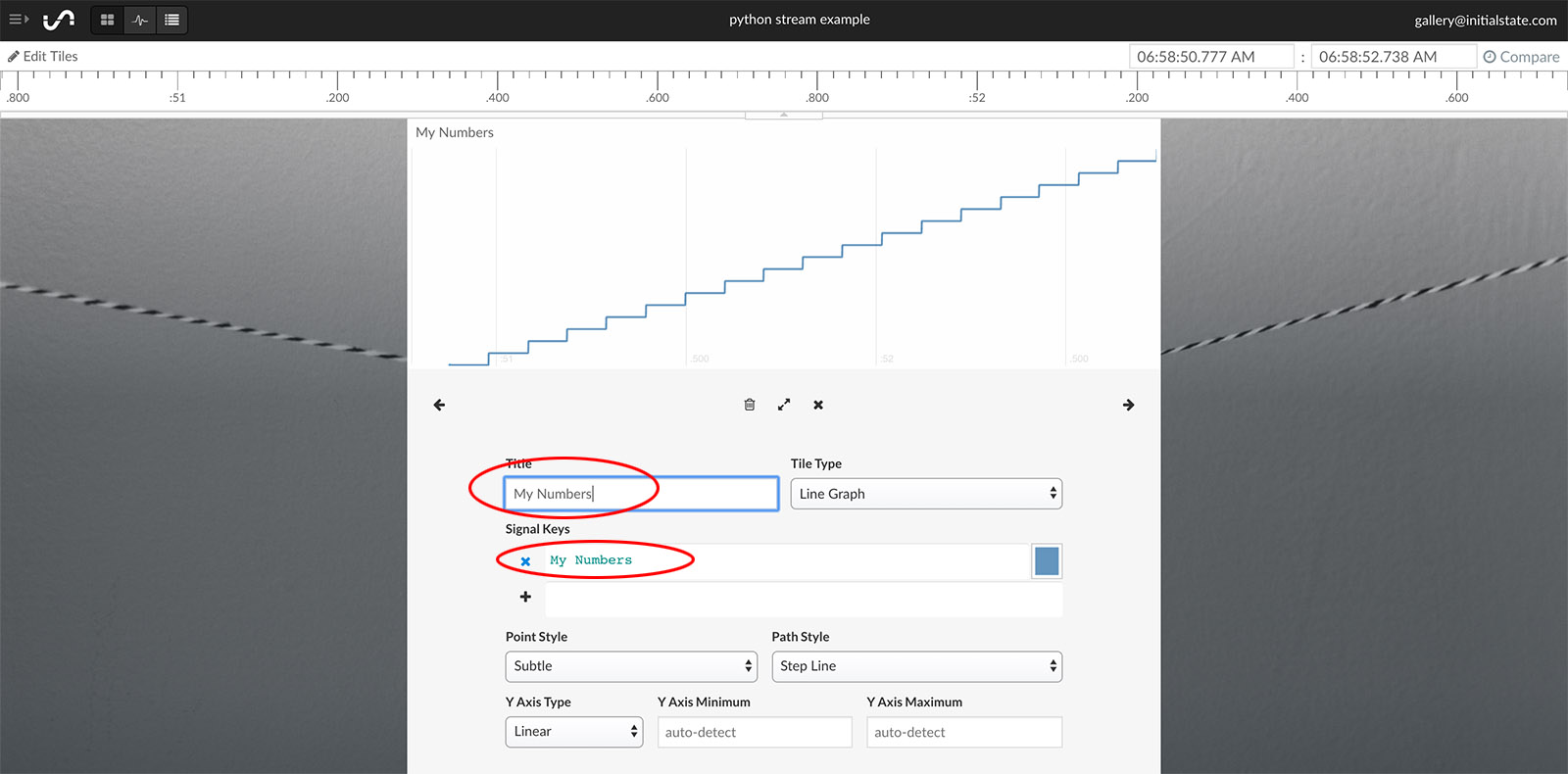Viewport: 1568px width, 774px height.
Task: Add a new signal key with plus
Action: tap(525, 597)
